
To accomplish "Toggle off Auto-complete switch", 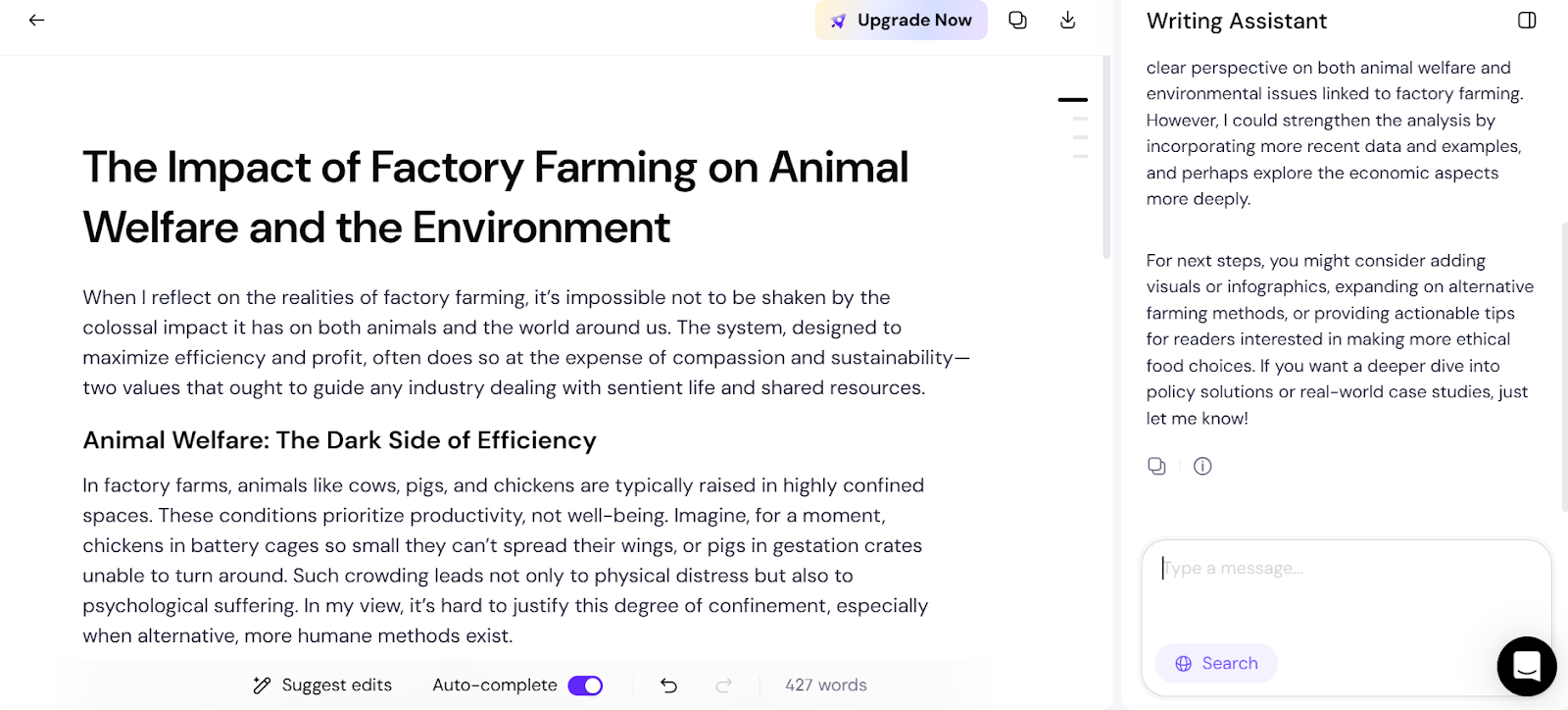I will pyautogui.click(x=585, y=685).
